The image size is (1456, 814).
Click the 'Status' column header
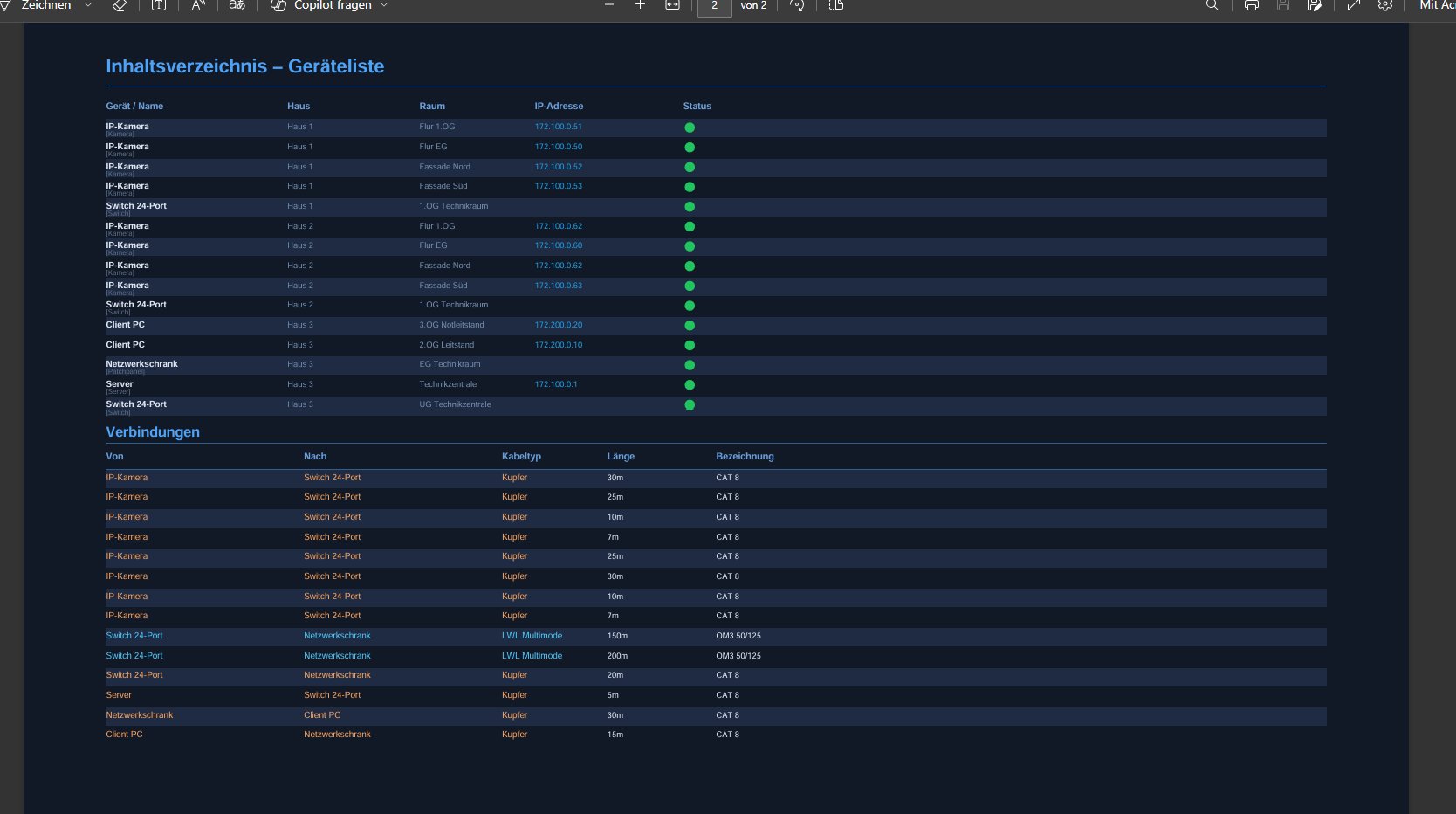(697, 107)
